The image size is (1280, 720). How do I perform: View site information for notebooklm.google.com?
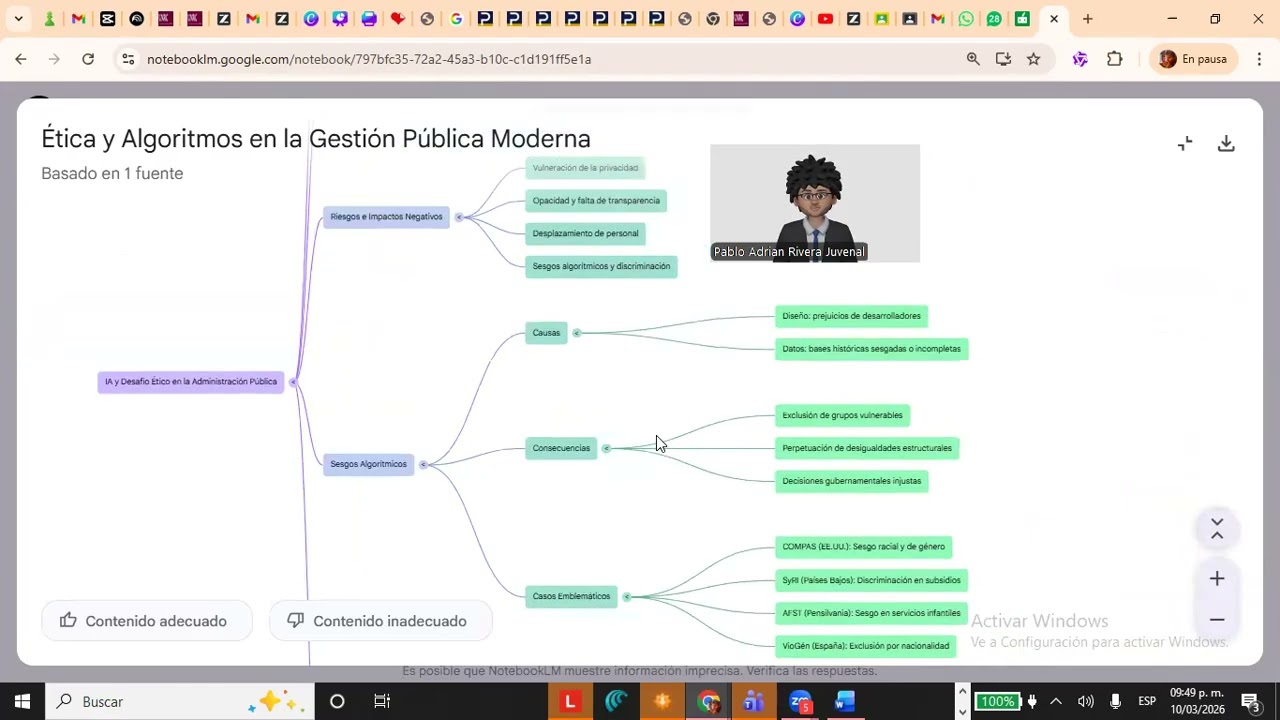(x=128, y=59)
